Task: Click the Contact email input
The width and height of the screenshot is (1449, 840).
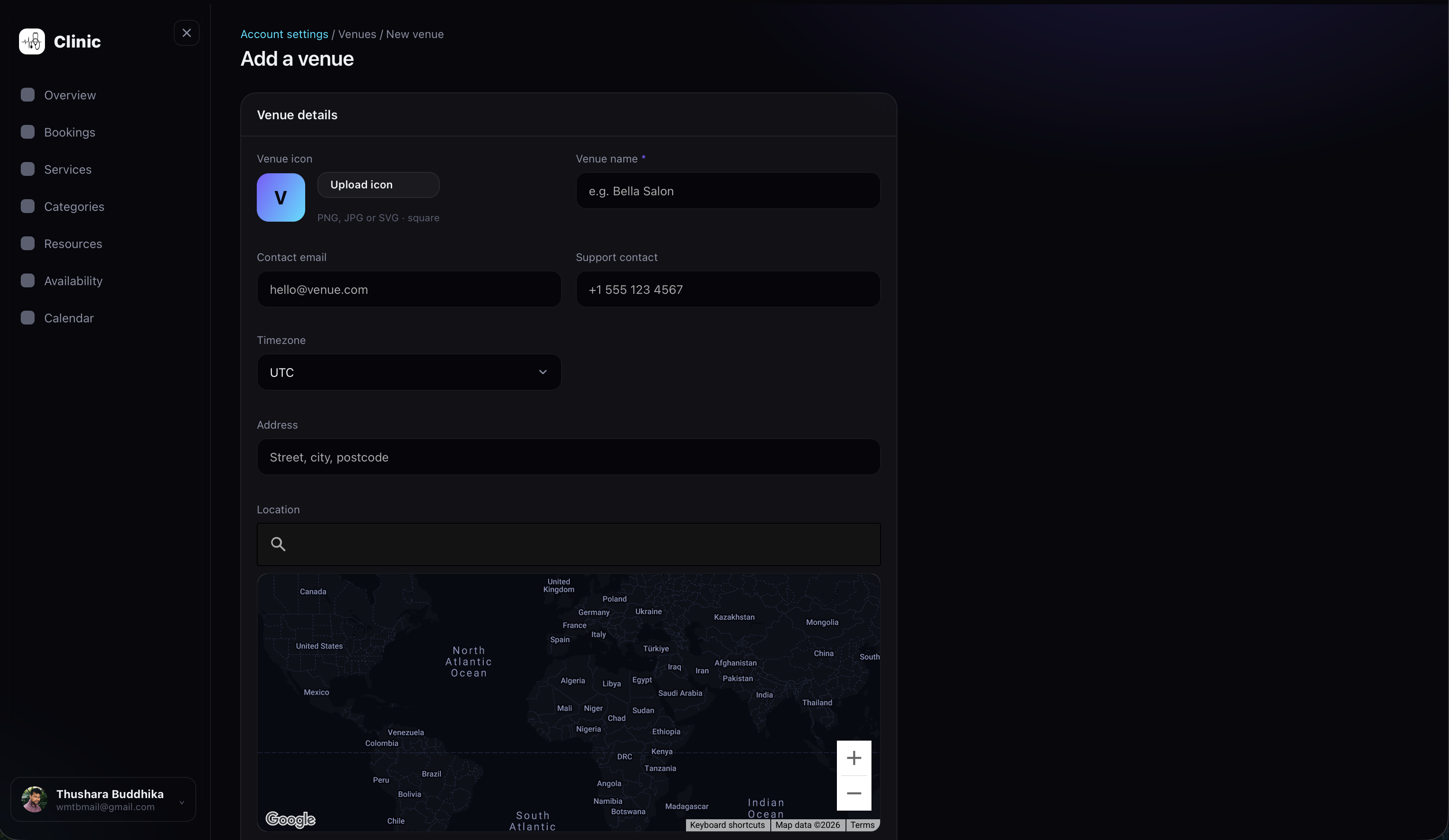Action: coord(409,289)
